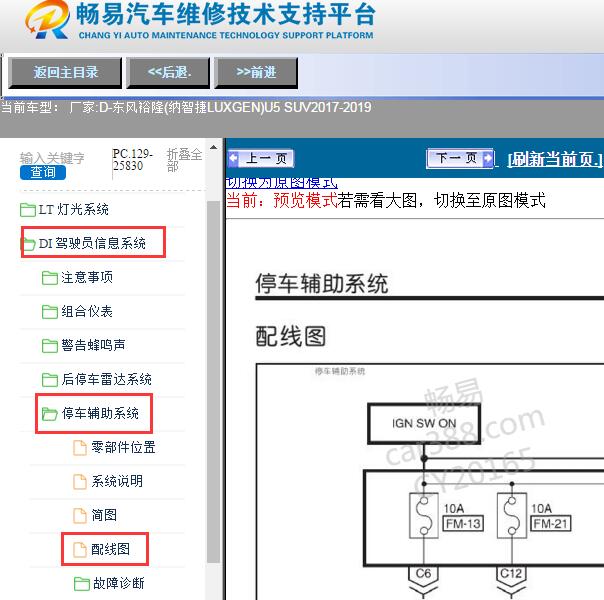Open the 注意事项 folder entry

[87, 277]
